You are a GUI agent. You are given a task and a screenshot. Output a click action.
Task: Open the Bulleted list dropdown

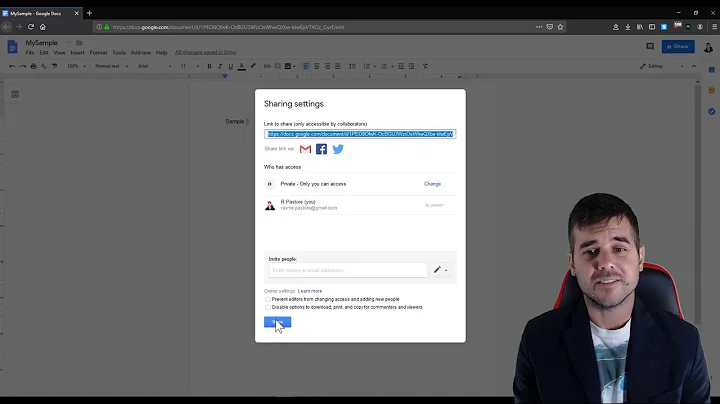tap(387, 66)
